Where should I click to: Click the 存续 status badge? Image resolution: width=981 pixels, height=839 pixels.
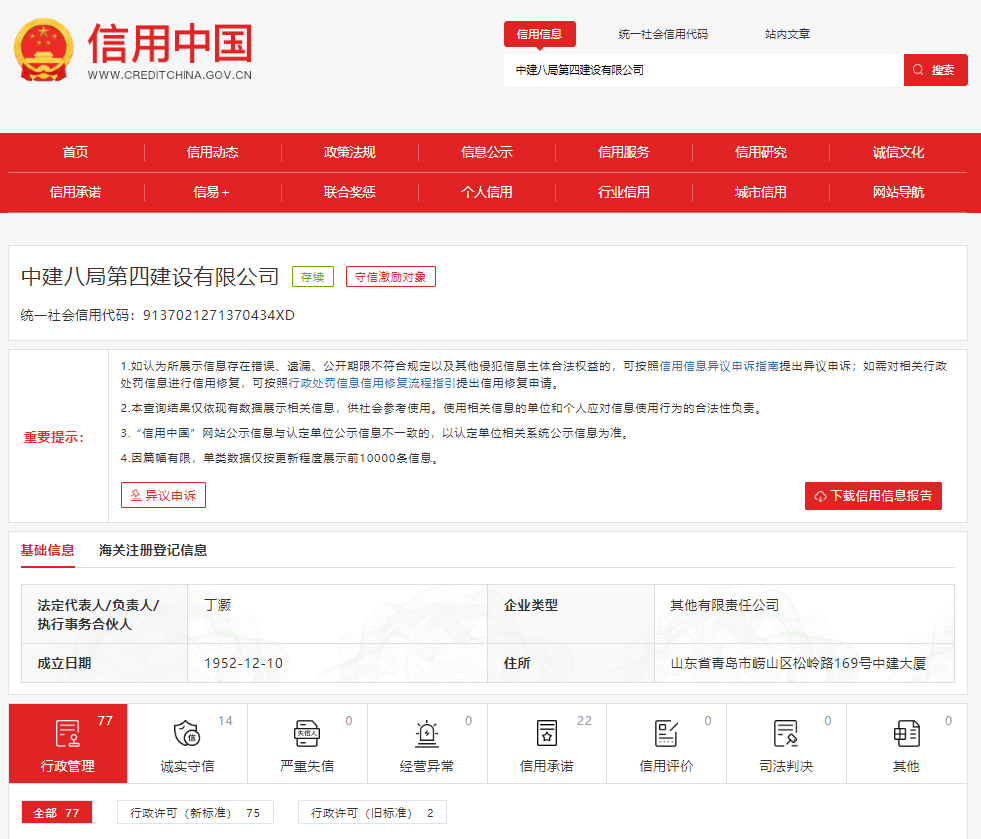pyautogui.click(x=313, y=277)
